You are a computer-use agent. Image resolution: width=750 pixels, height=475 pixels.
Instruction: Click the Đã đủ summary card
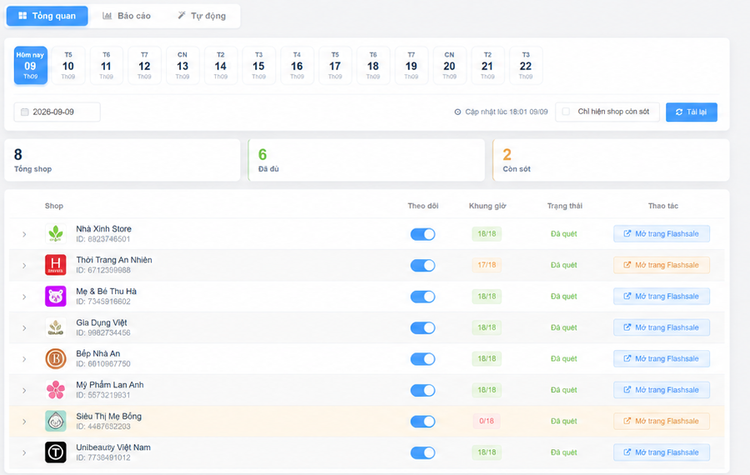click(366, 160)
